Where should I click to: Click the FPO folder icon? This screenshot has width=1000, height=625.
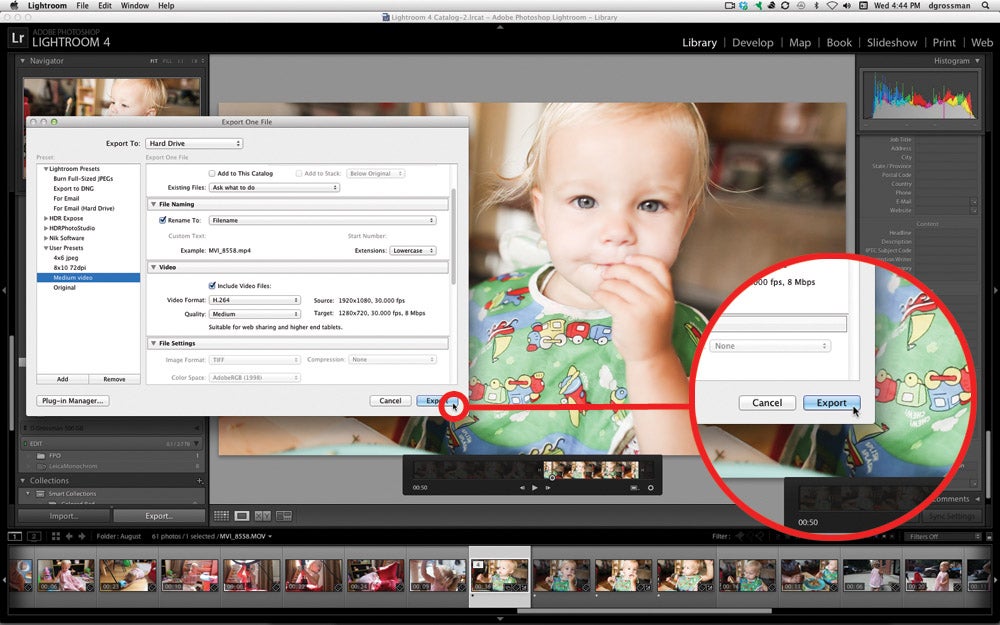[x=41, y=456]
